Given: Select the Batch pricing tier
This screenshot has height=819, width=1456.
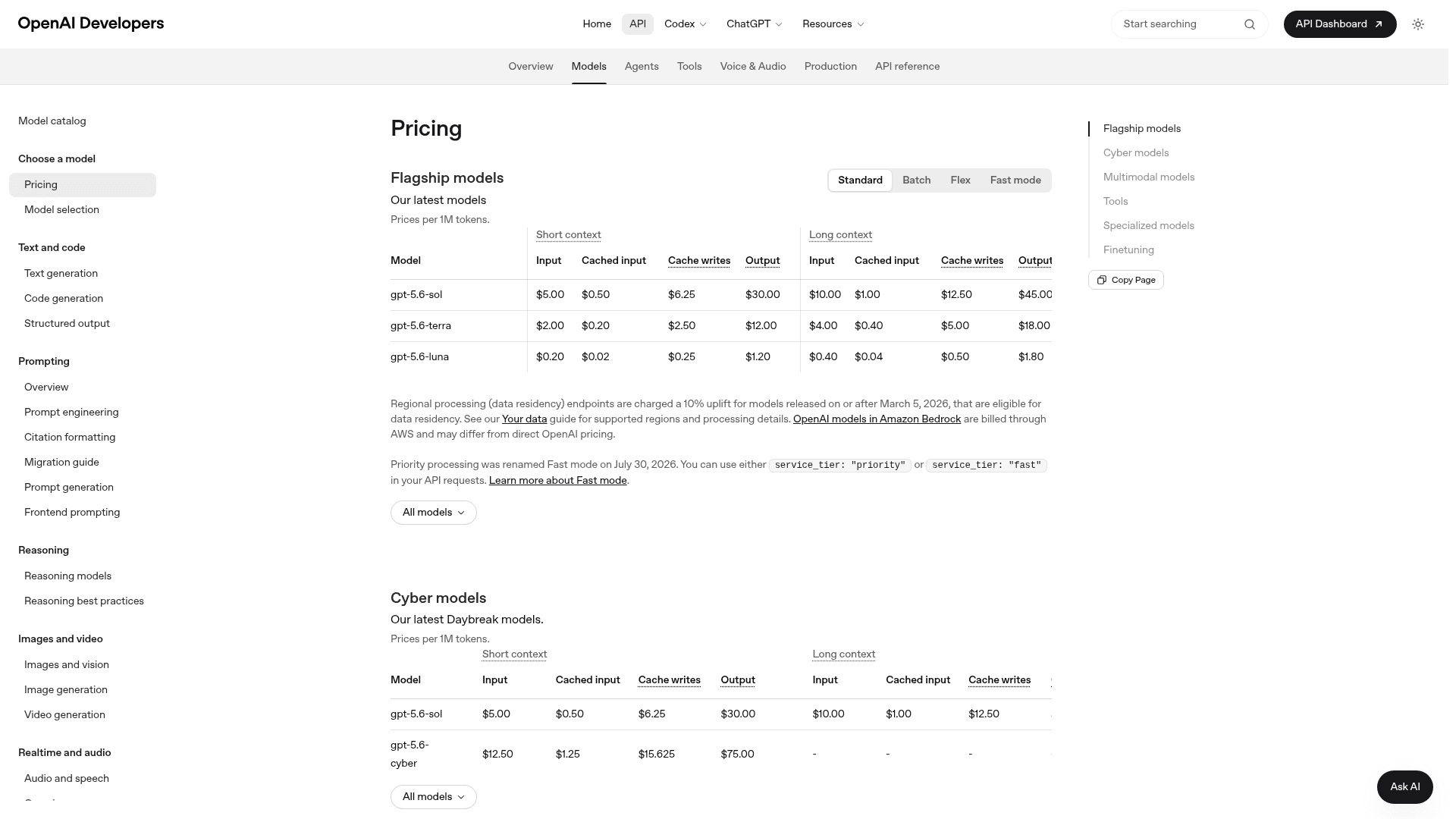Looking at the screenshot, I should click(x=916, y=180).
